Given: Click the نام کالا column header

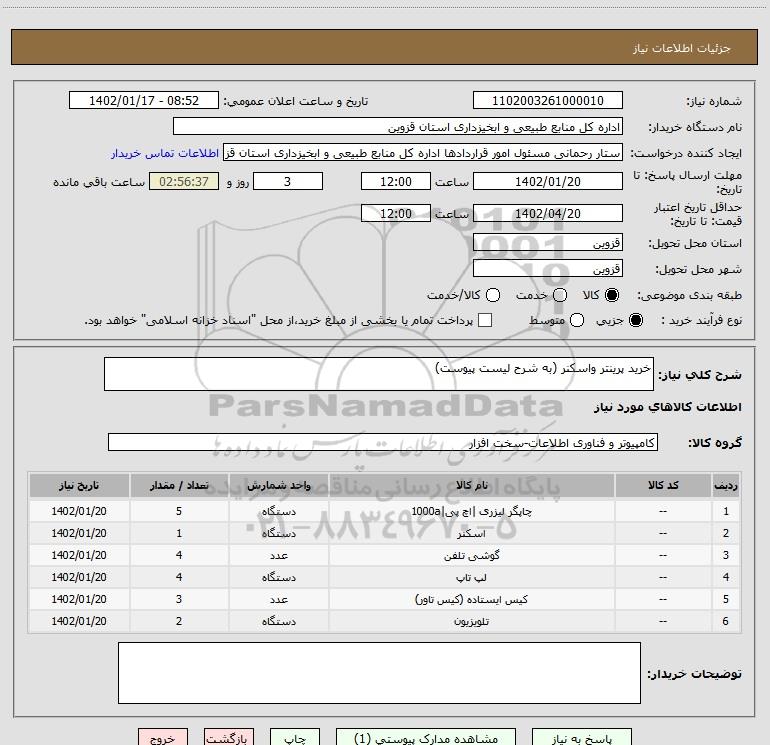Looking at the screenshot, I should pos(471,485).
